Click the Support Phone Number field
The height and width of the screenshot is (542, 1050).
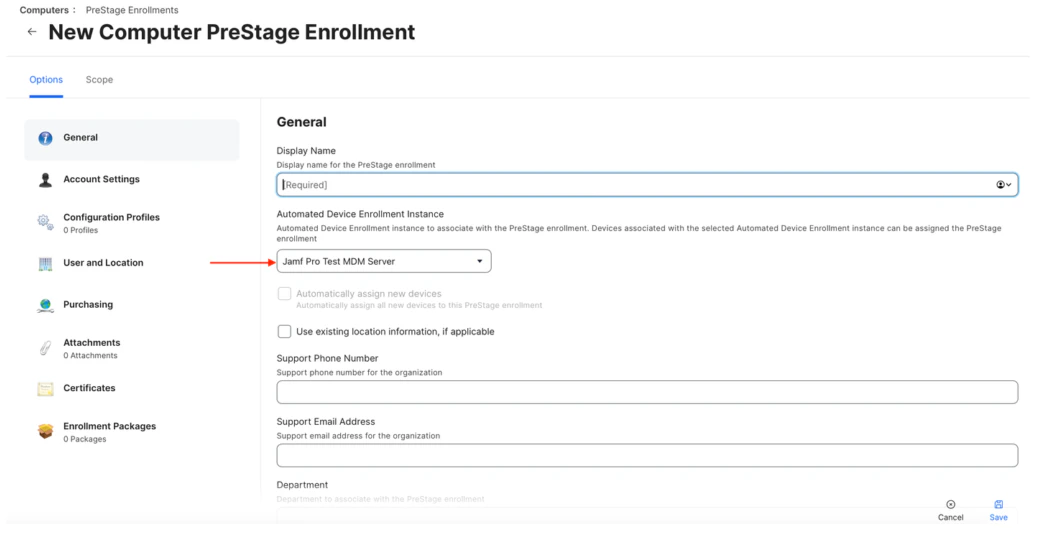647,392
